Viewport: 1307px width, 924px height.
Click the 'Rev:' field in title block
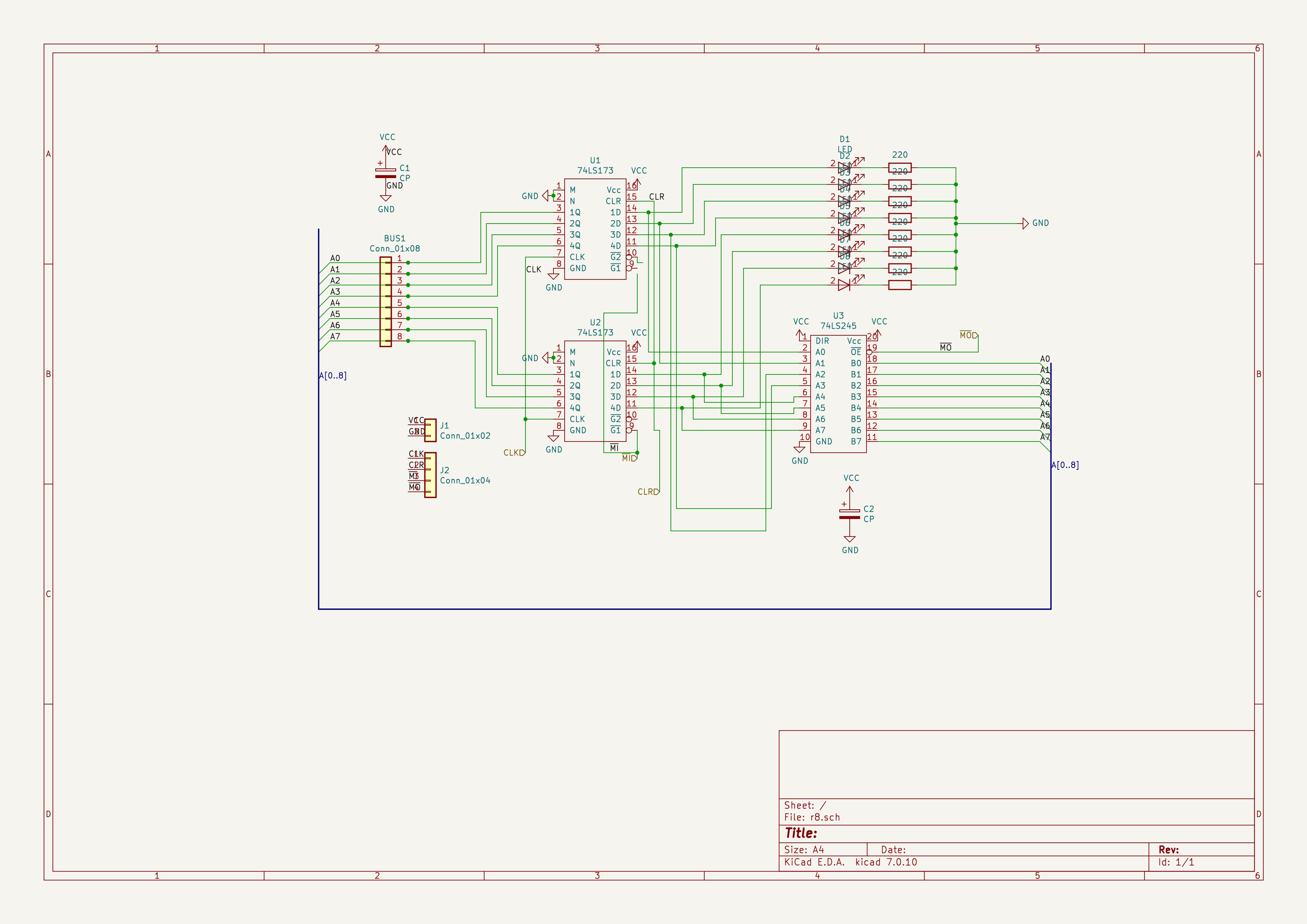click(x=1169, y=849)
